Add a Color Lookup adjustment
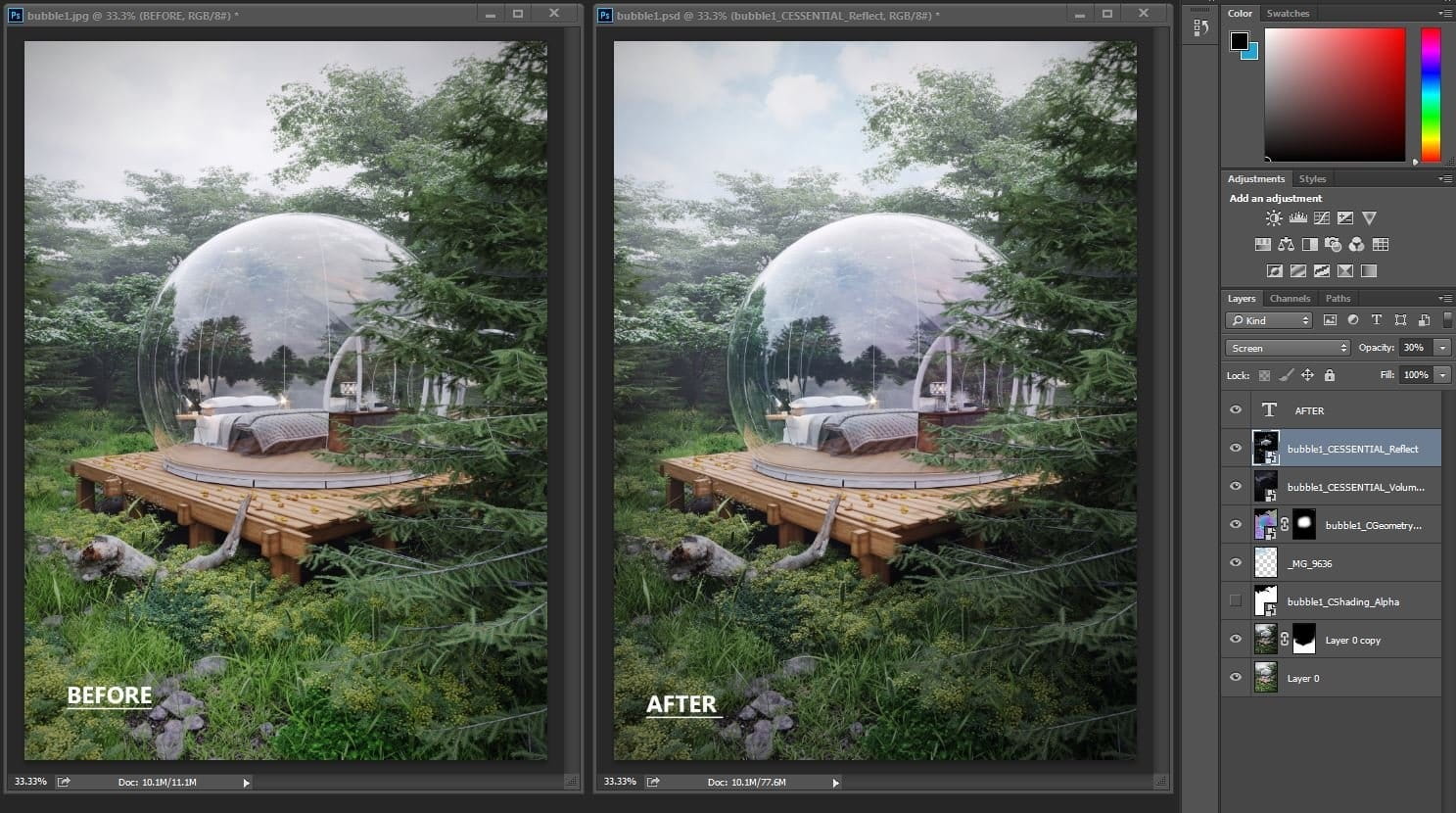 (x=1381, y=245)
